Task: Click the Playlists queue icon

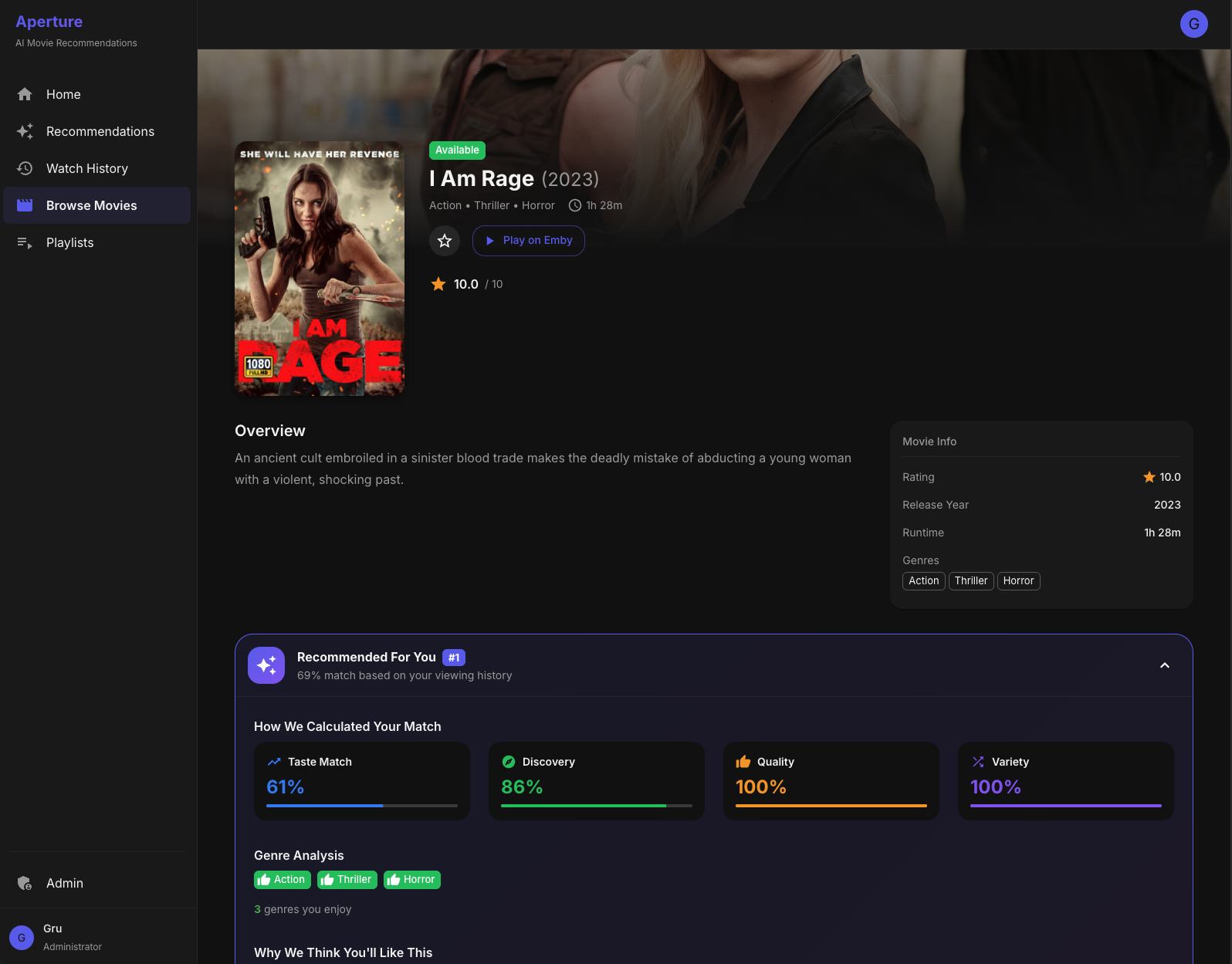Action: (25, 242)
